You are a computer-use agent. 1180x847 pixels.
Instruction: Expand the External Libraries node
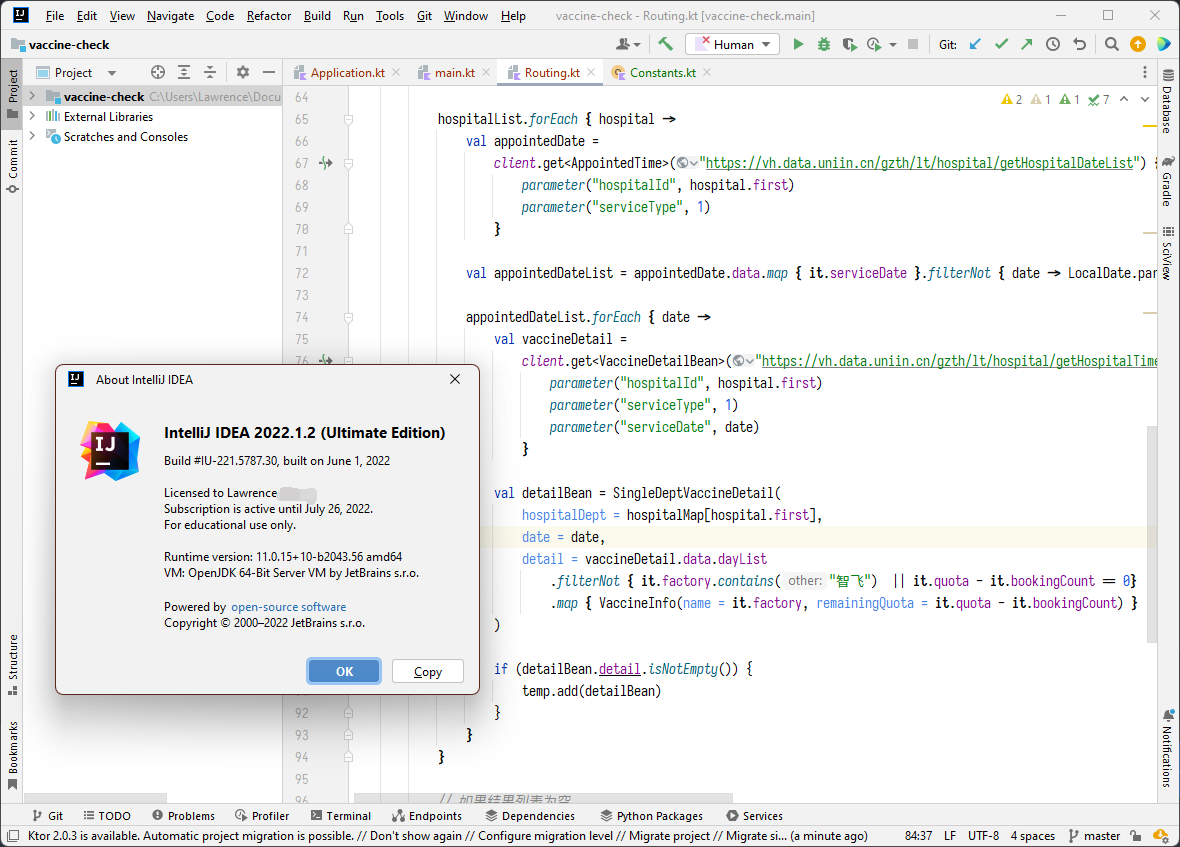[32, 117]
